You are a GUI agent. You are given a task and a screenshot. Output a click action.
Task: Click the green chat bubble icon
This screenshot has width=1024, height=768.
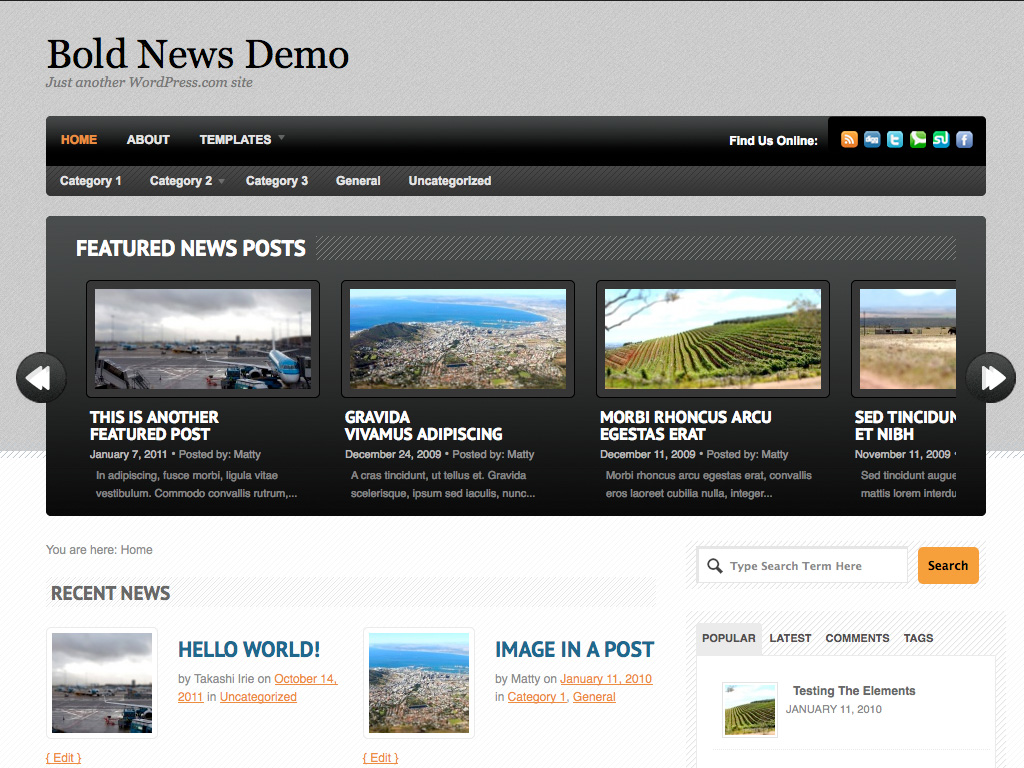coord(918,140)
